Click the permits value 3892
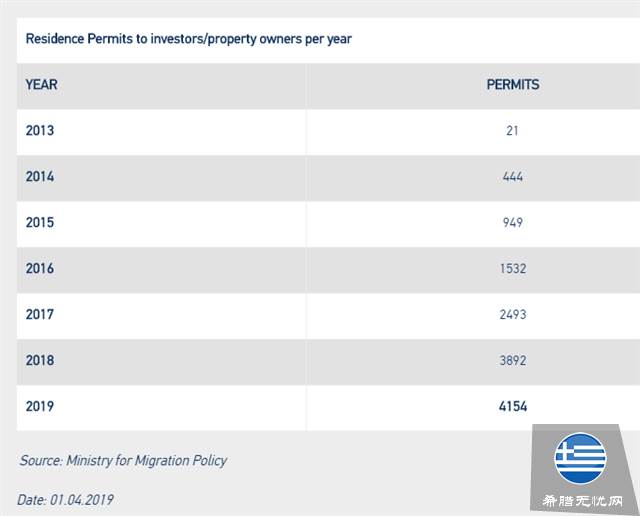Image resolution: width=640 pixels, height=516 pixels. pyautogui.click(x=513, y=361)
